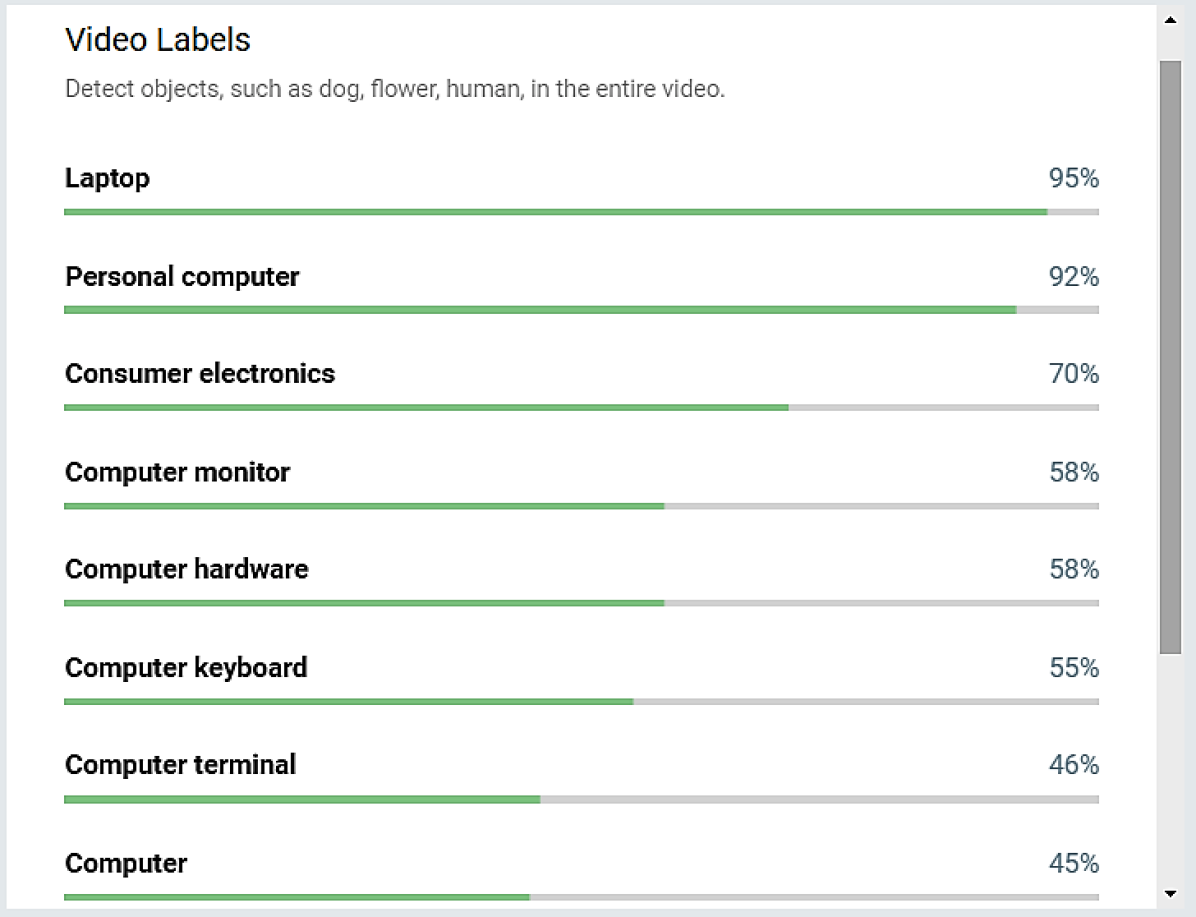The image size is (1196, 917).
Task: Click the vertical scrollbar thumb
Action: [1170, 355]
